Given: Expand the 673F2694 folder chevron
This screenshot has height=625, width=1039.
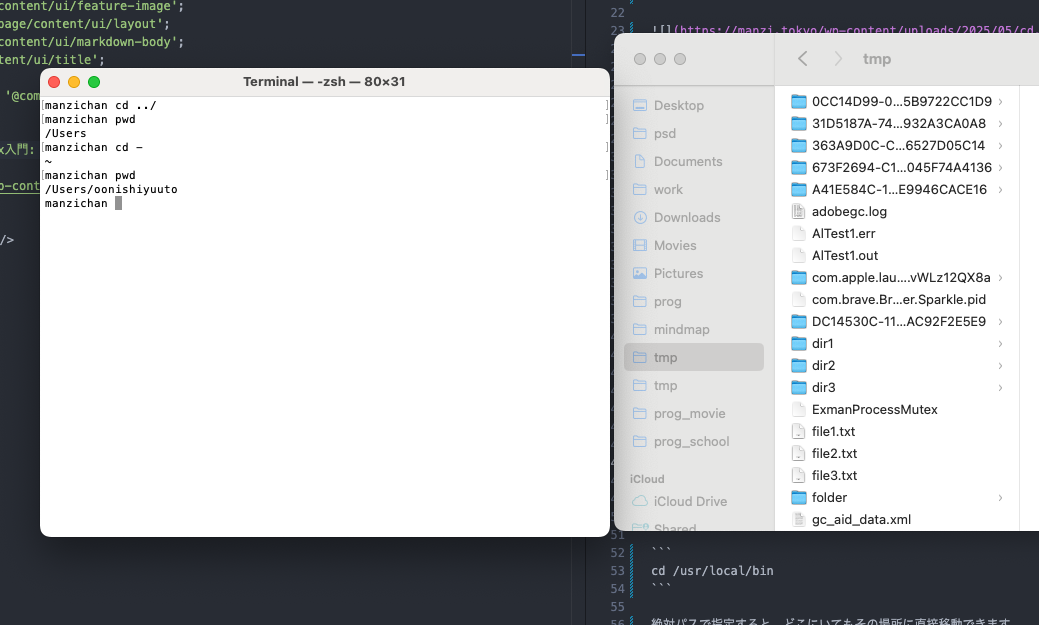Looking at the screenshot, I should (x=1001, y=168).
